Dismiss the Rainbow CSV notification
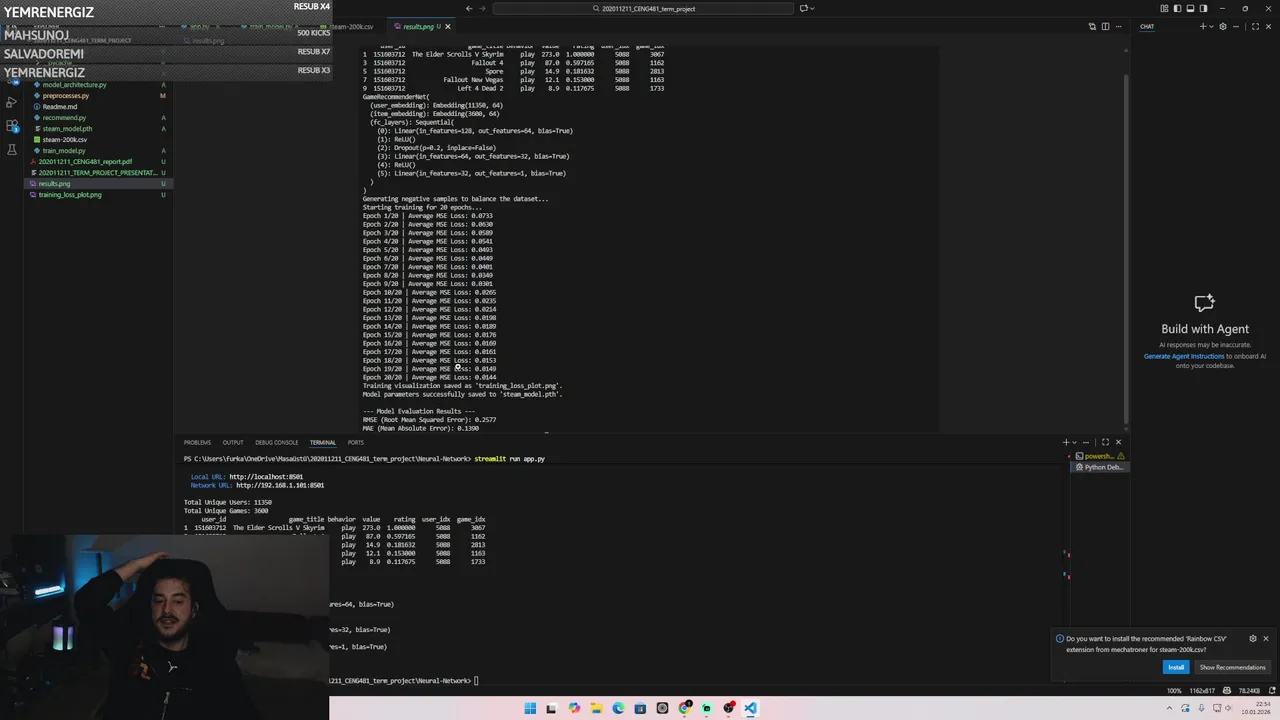Image resolution: width=1280 pixels, height=720 pixels. 1265,638
